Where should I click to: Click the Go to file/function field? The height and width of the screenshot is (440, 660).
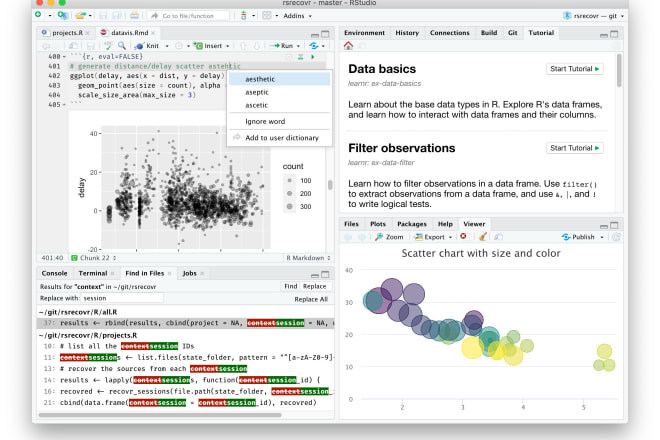189,16
